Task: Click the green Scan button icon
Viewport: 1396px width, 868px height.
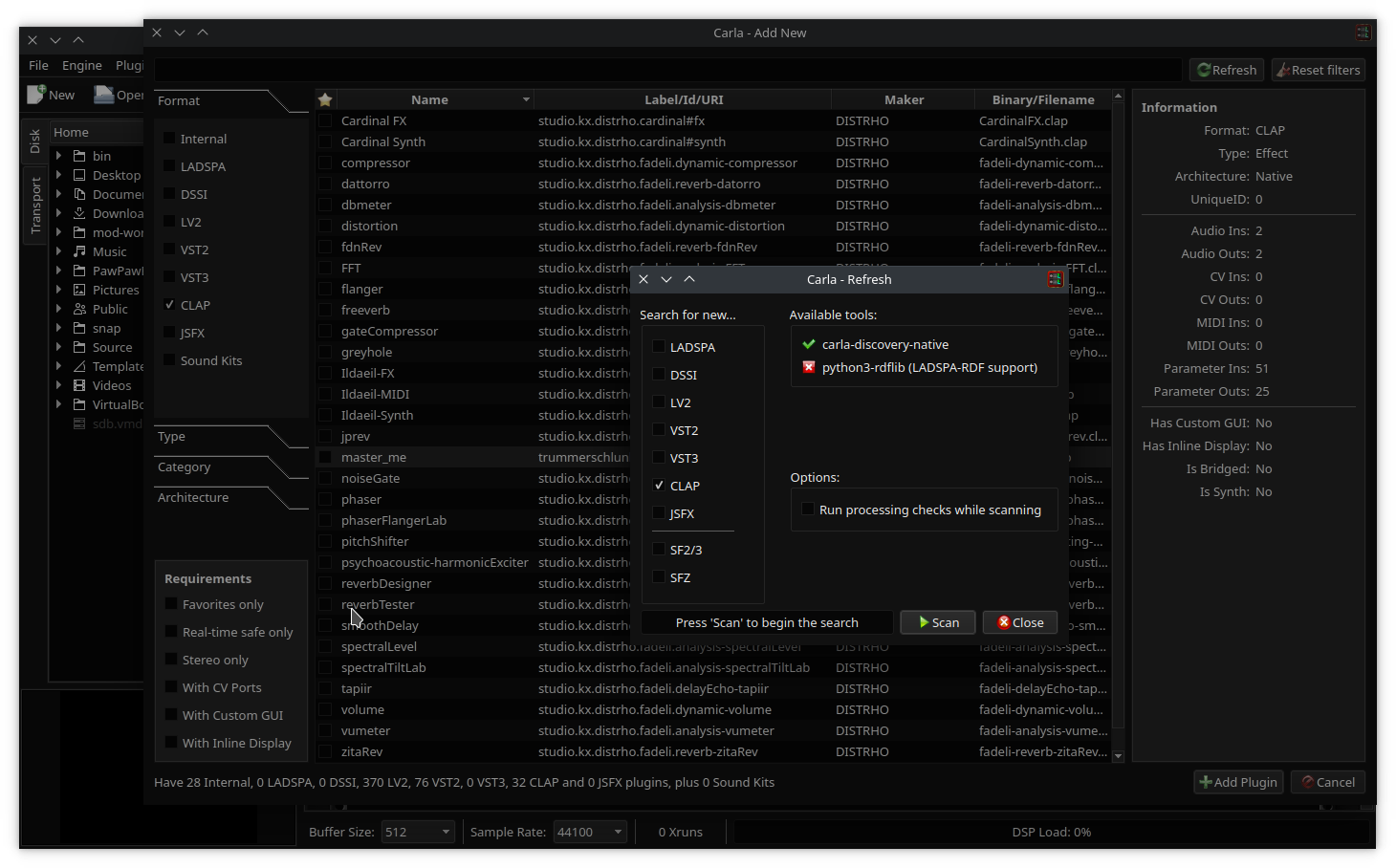Action: coord(924,622)
